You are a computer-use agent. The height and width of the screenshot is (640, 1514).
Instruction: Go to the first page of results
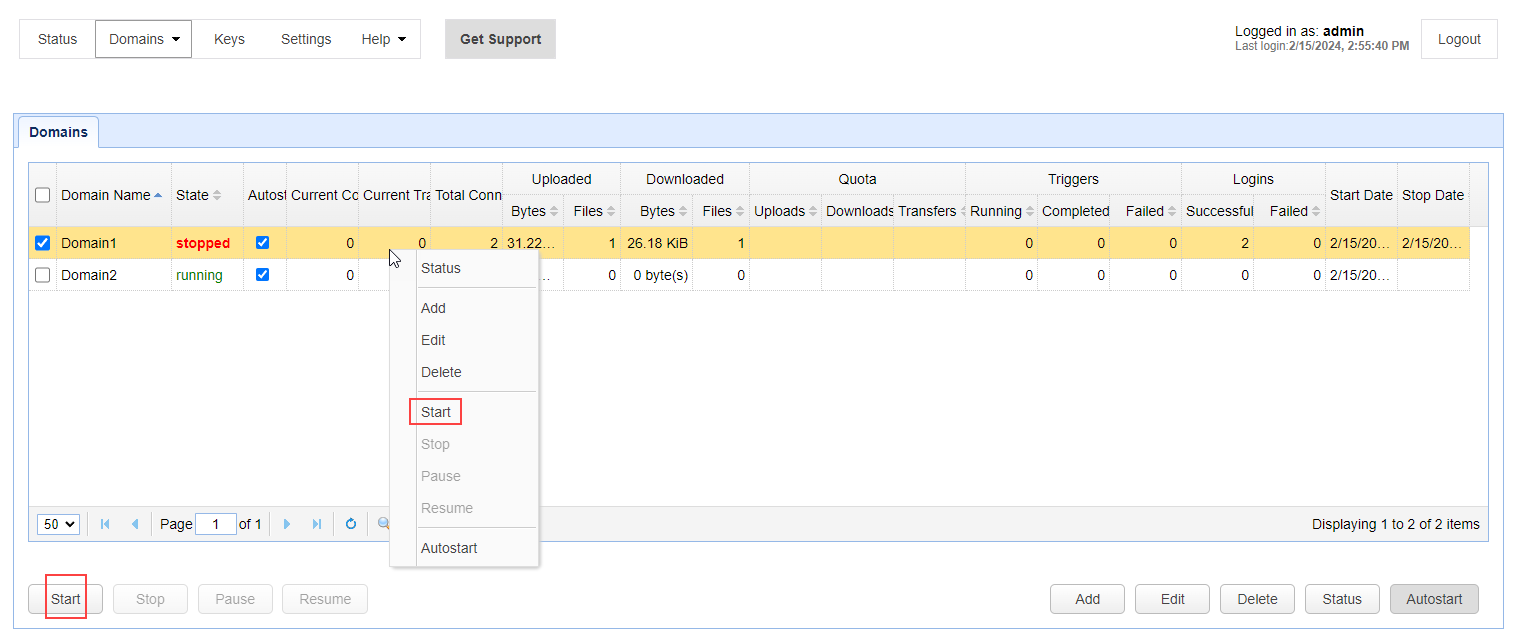105,524
